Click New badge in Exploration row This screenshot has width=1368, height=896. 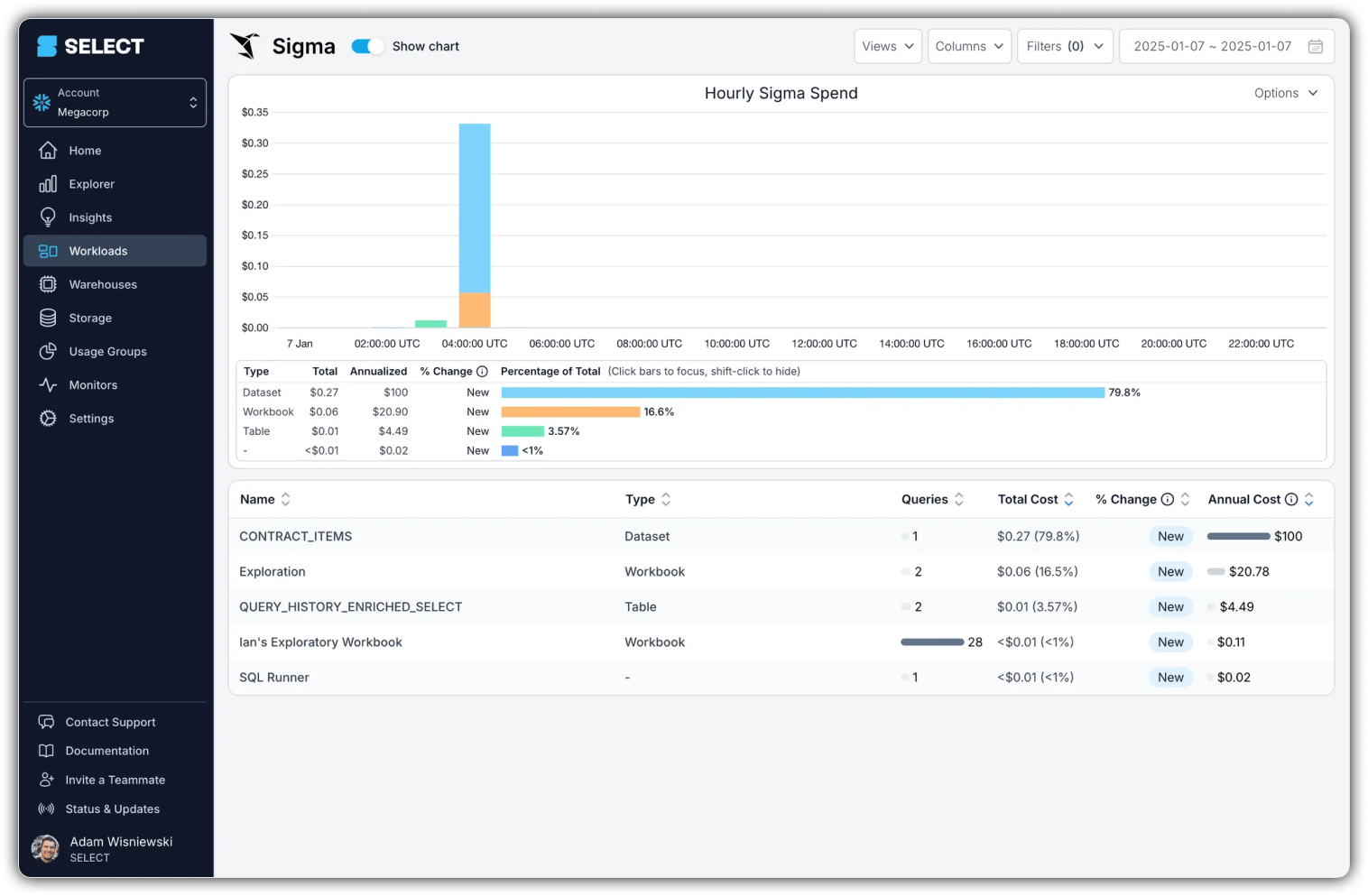click(1170, 571)
